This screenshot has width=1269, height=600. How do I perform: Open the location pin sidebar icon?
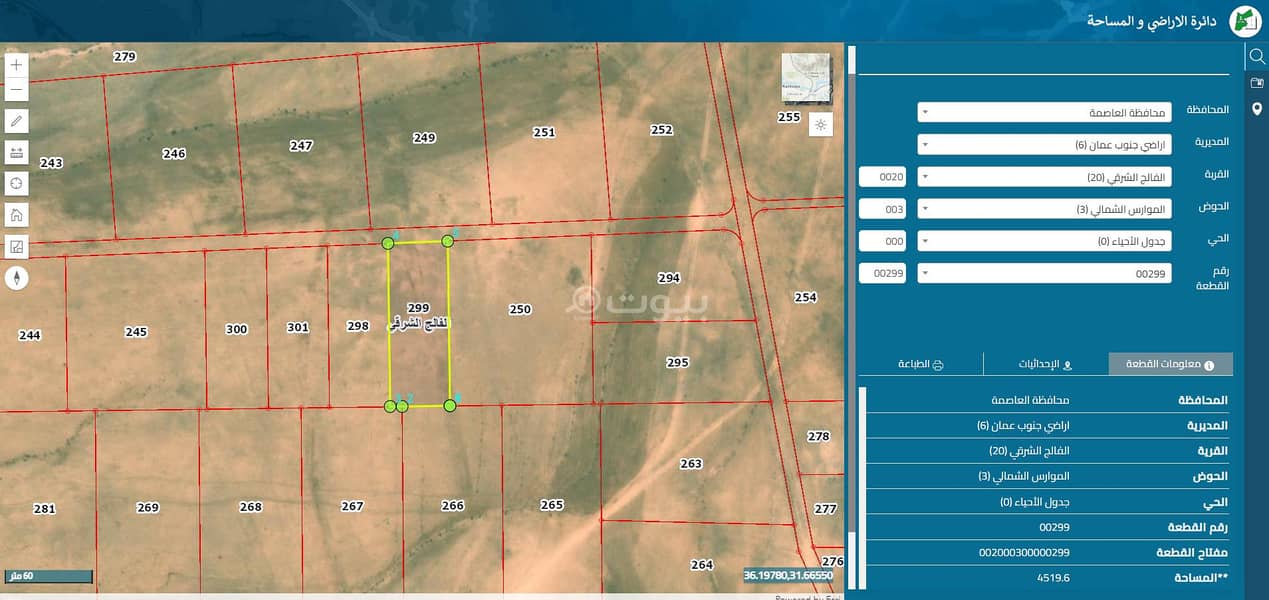1257,108
